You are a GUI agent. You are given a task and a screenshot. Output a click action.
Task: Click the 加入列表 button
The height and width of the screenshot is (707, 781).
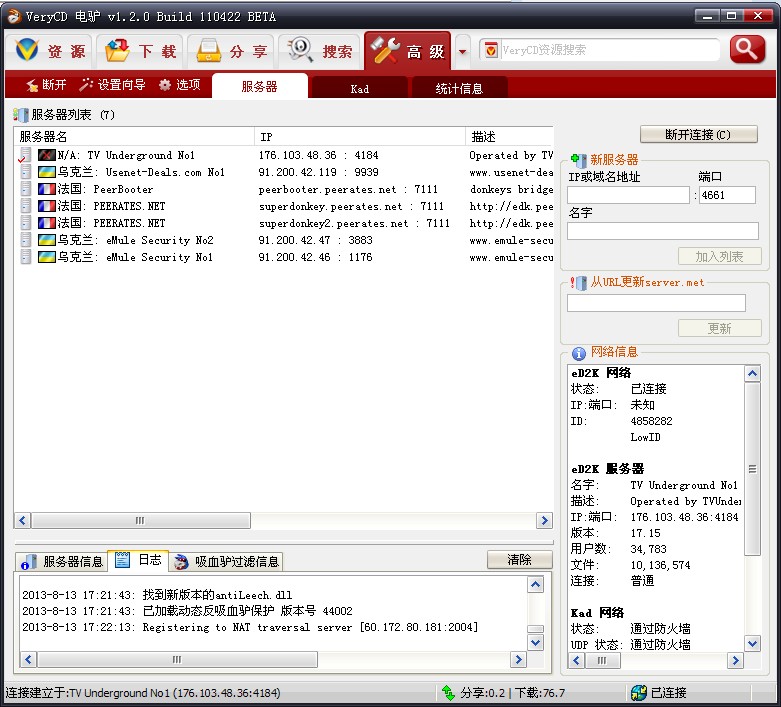(x=719, y=257)
